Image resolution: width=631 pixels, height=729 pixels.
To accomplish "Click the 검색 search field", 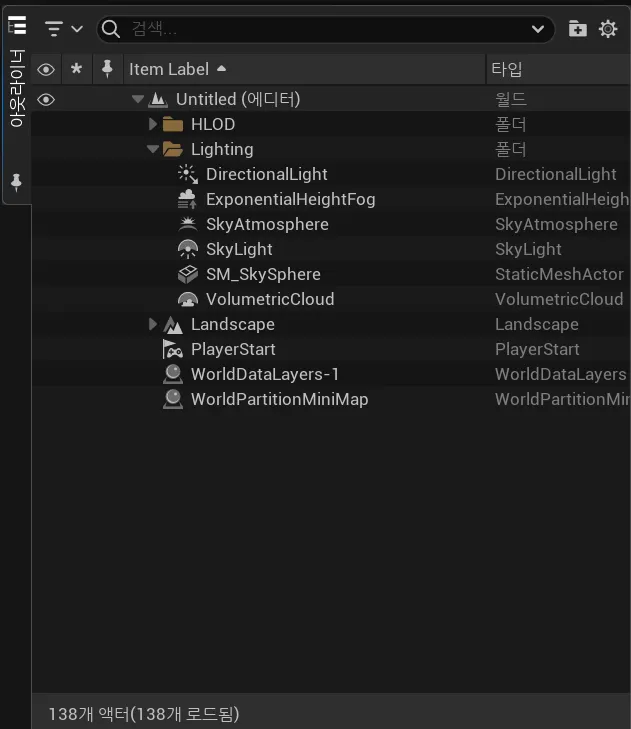I will click(x=320, y=29).
